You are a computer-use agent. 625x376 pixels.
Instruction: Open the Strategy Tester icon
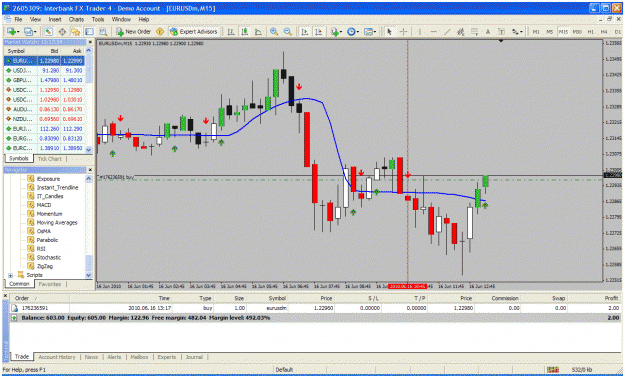click(103, 31)
